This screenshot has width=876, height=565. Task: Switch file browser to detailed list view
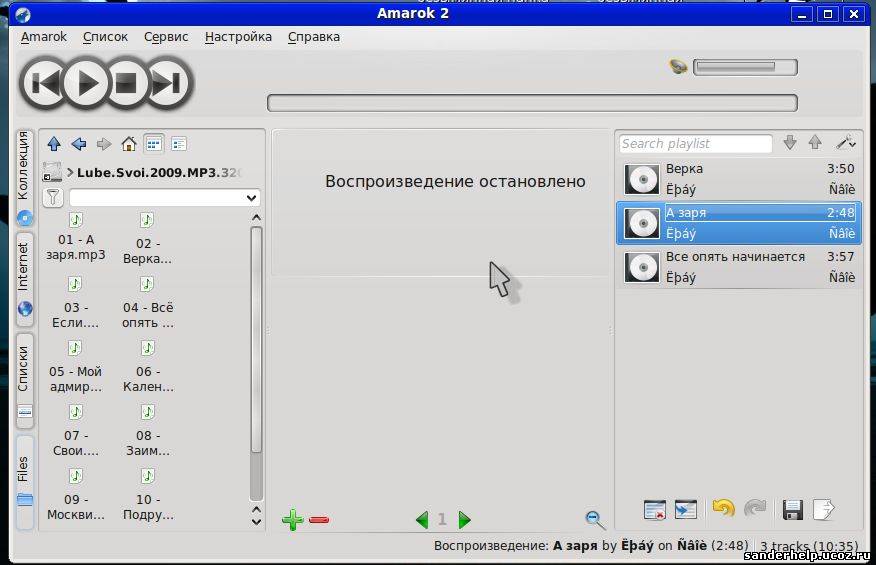tap(179, 144)
